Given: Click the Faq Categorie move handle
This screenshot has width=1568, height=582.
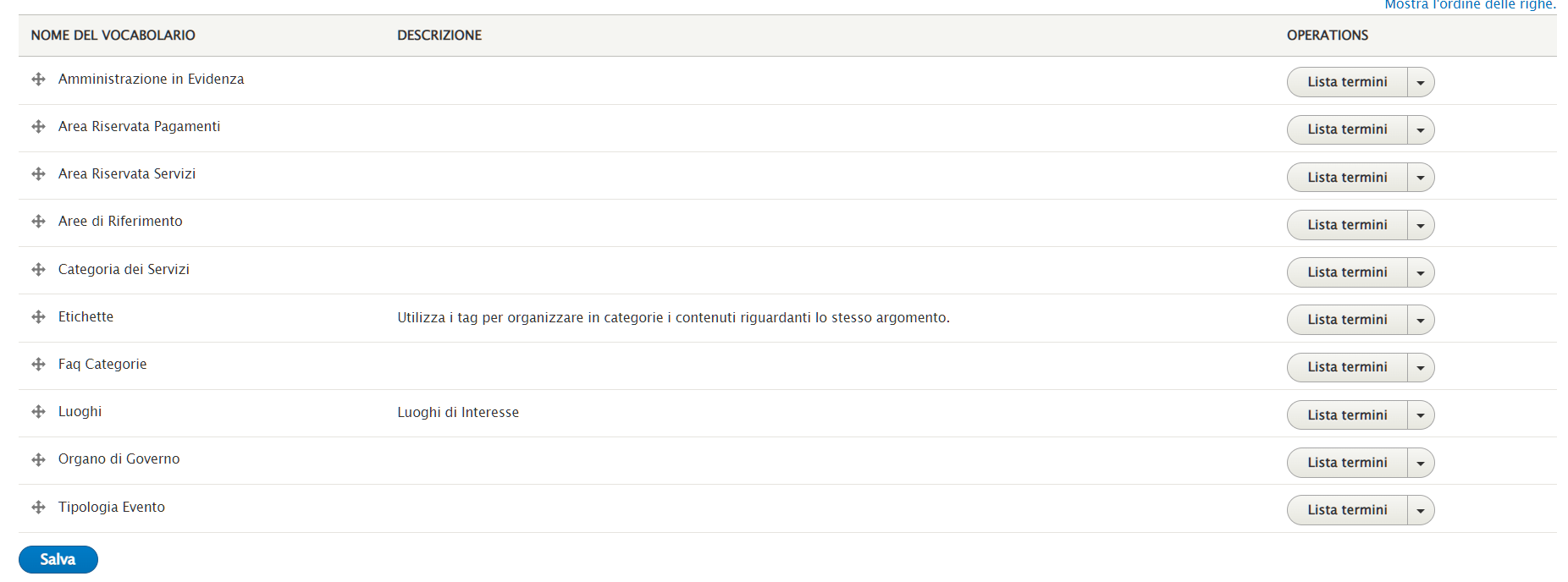Looking at the screenshot, I should pos(38,364).
